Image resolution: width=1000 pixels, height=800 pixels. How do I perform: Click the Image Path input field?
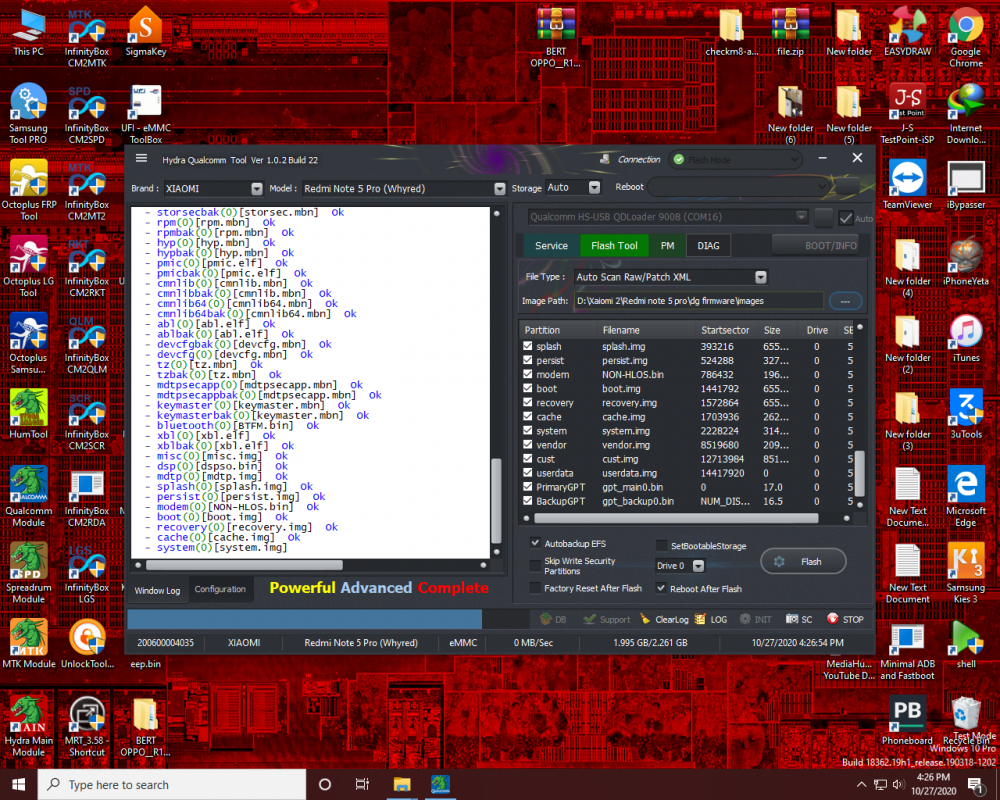(x=698, y=301)
